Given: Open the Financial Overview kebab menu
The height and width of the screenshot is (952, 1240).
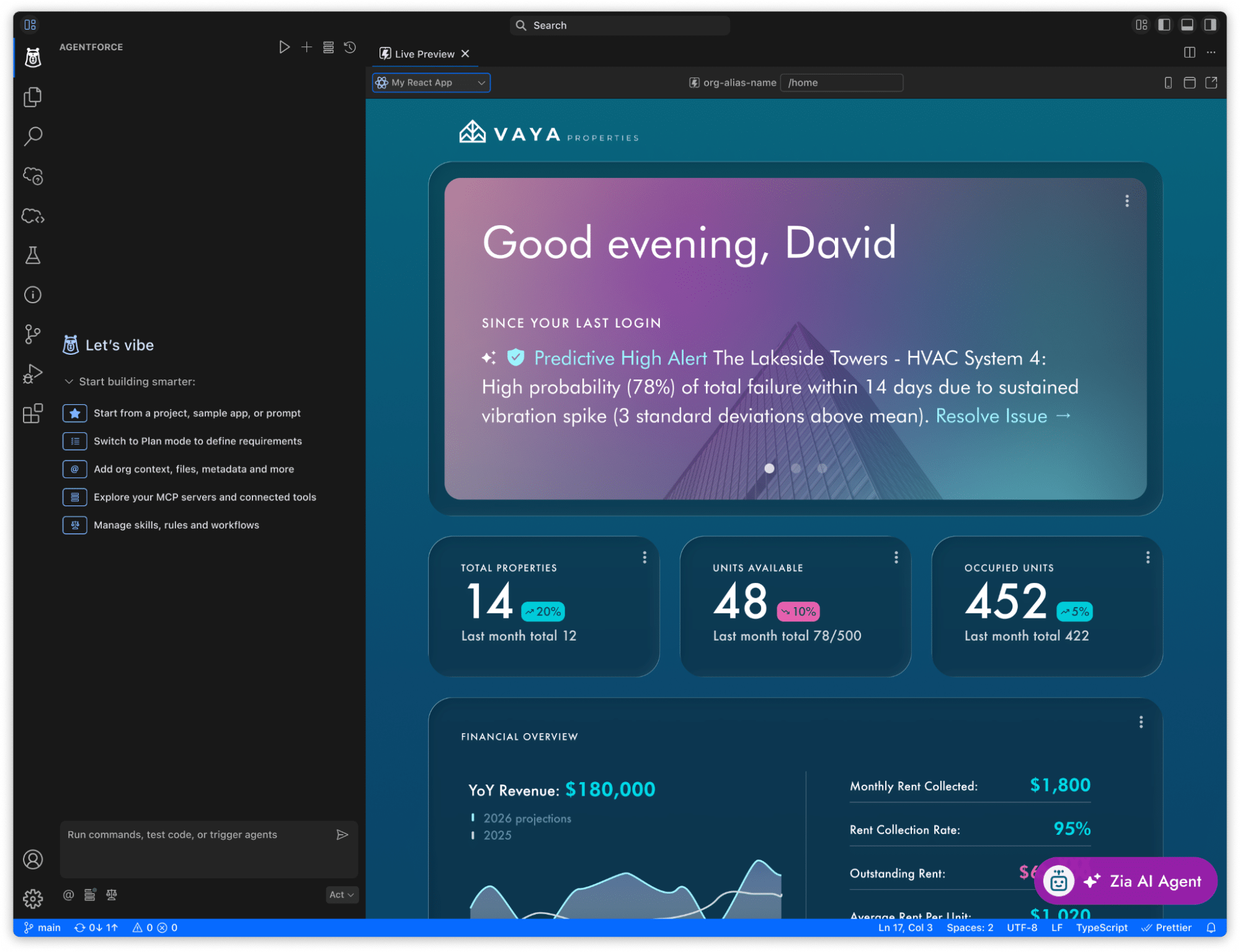Looking at the screenshot, I should point(1140,721).
